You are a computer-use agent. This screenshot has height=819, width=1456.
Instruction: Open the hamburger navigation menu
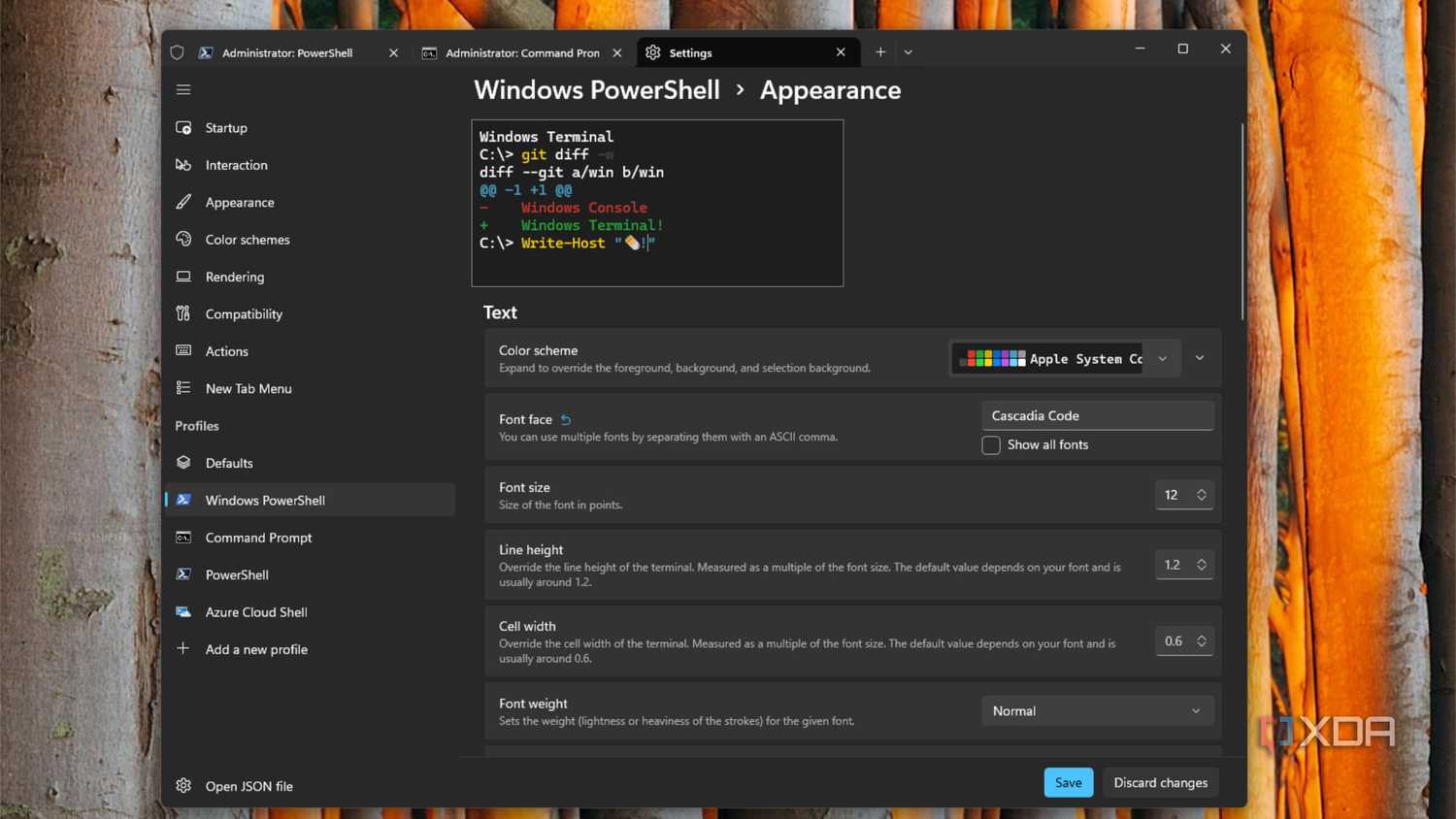click(x=183, y=89)
